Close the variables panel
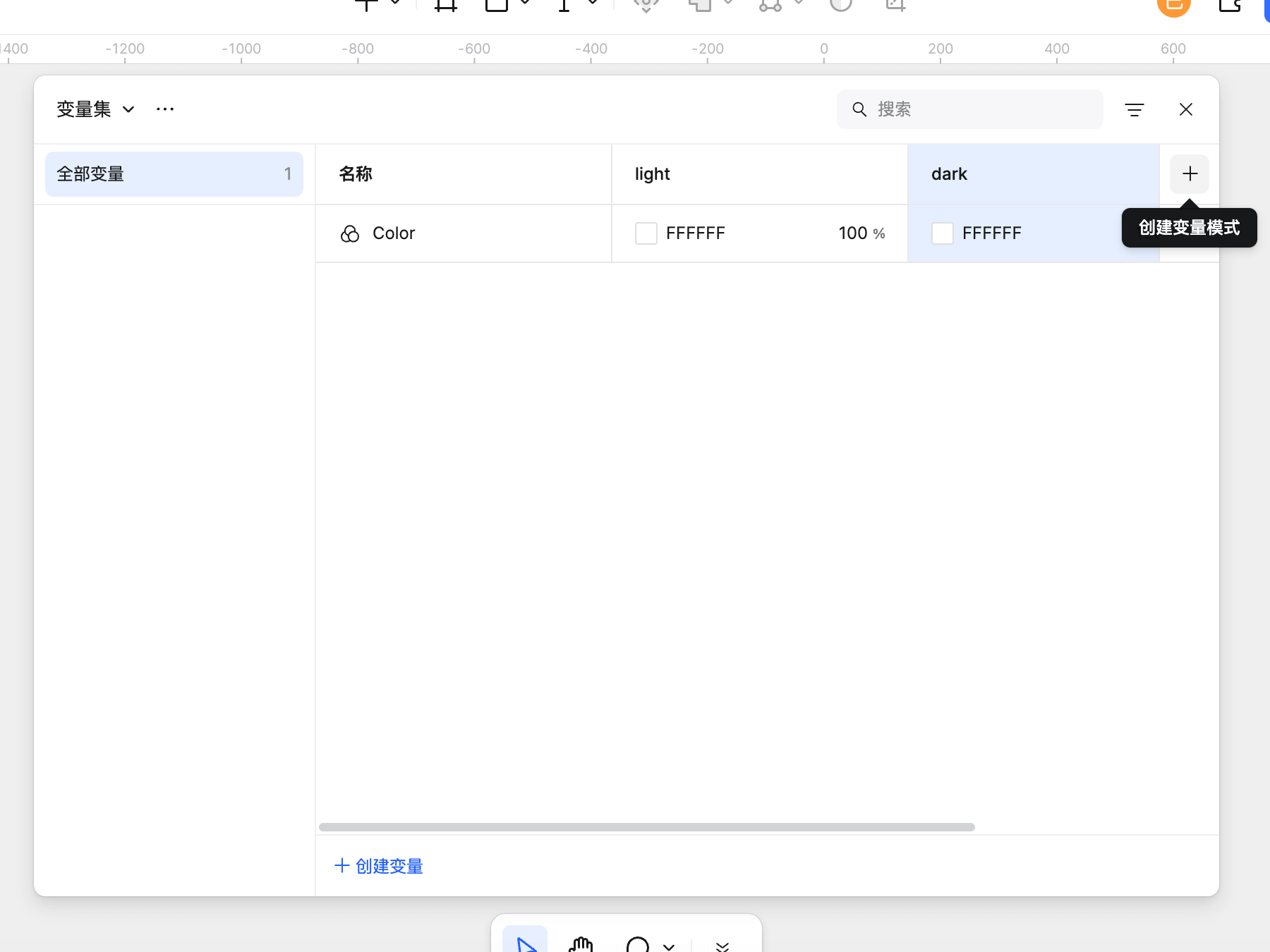The width and height of the screenshot is (1270, 952). (x=1186, y=109)
